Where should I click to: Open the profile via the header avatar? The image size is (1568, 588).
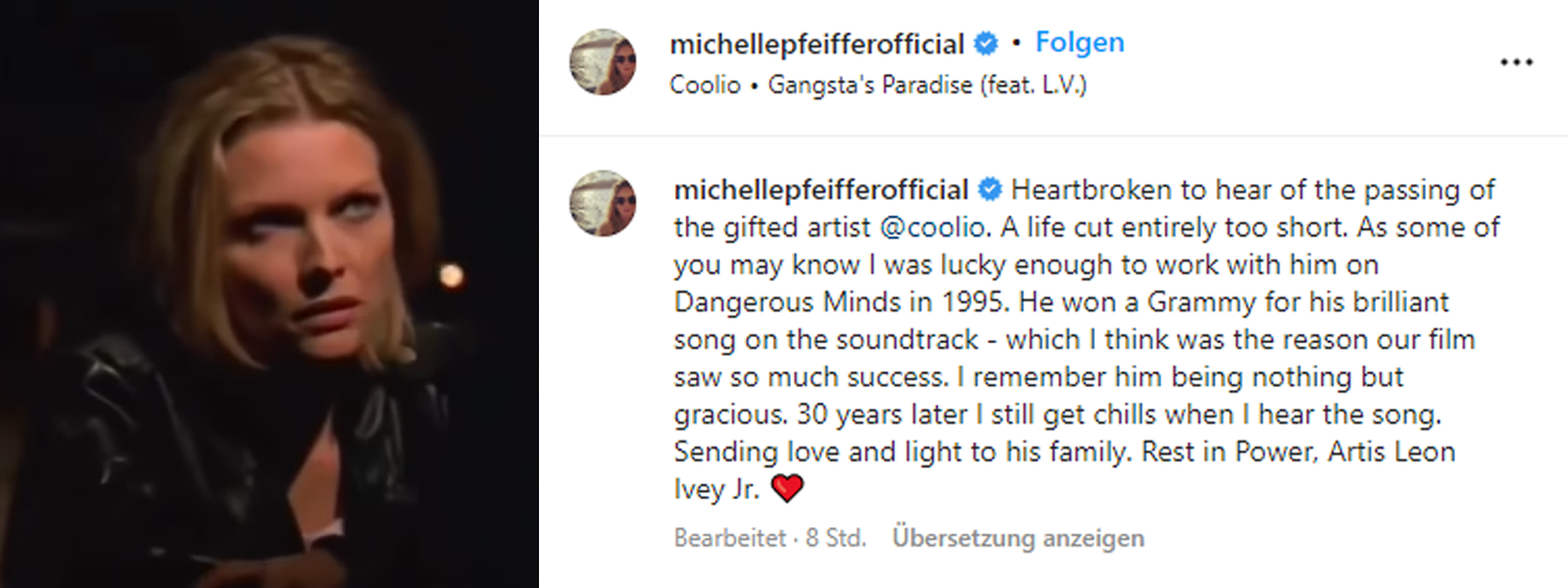coord(605,61)
